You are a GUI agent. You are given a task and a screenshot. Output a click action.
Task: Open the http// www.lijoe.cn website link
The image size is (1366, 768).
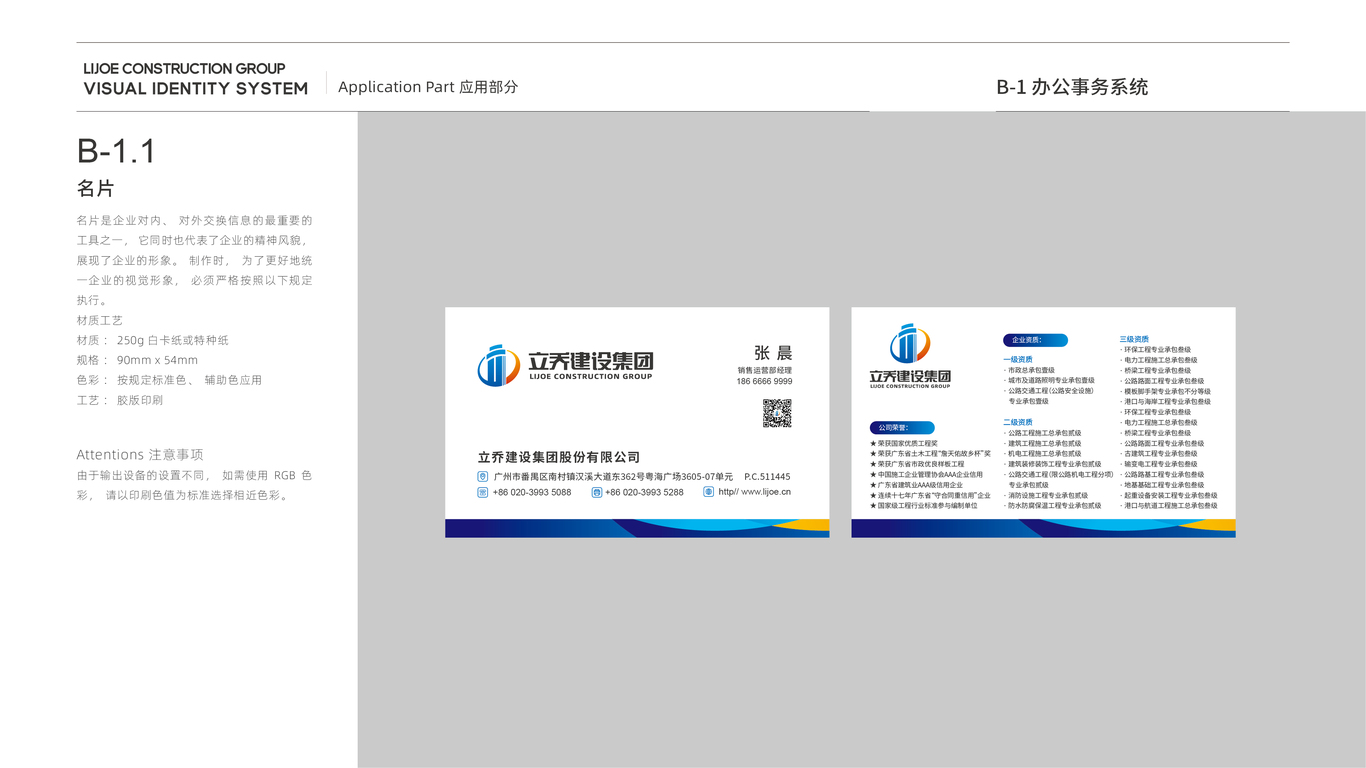pos(755,492)
